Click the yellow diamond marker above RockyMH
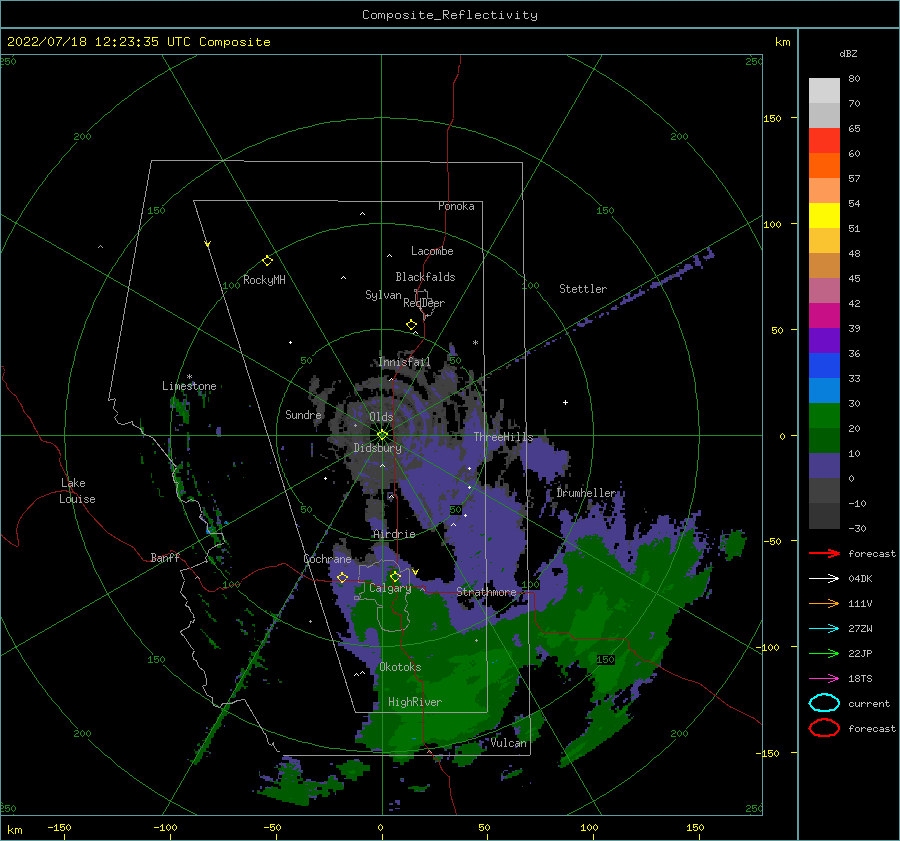Viewport: 900px width, 841px height. coord(267,261)
